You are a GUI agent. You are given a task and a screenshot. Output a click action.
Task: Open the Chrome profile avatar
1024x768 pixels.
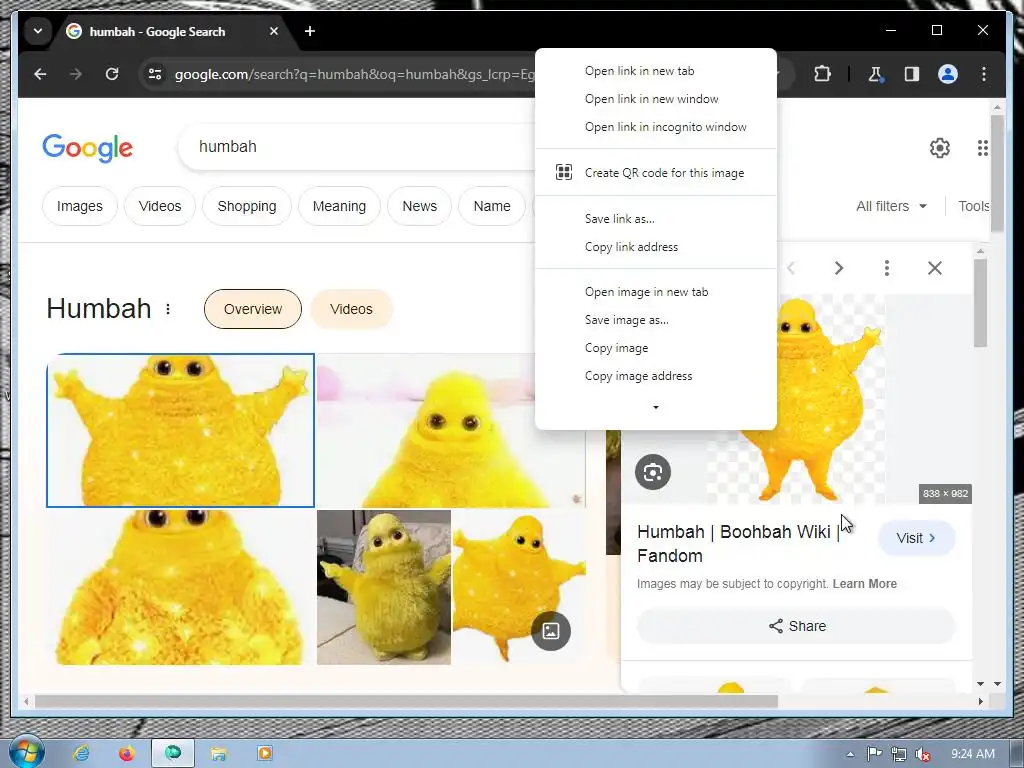tap(948, 74)
